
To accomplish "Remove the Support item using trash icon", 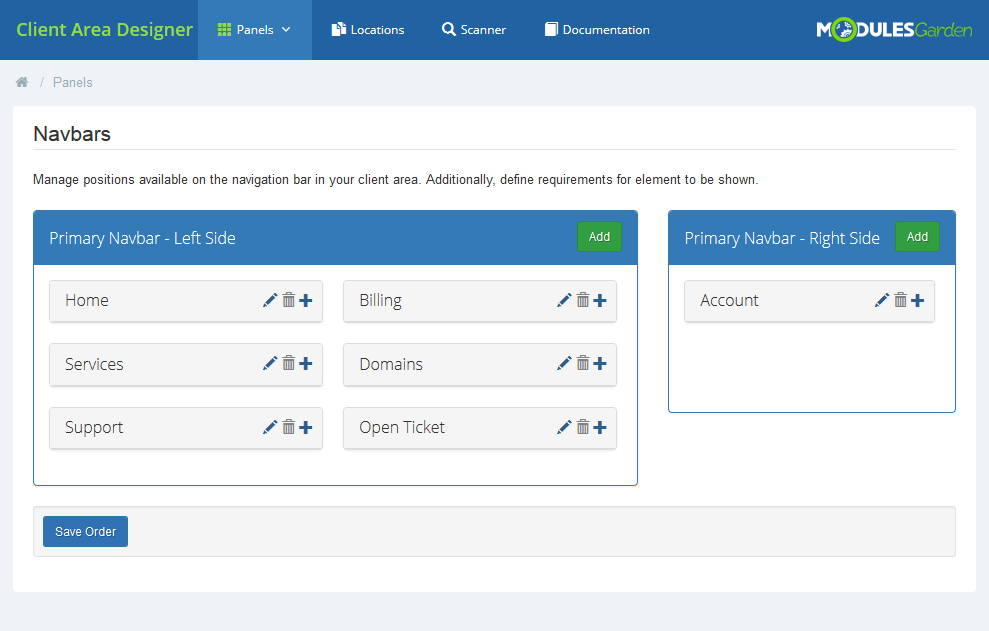I will (288, 427).
